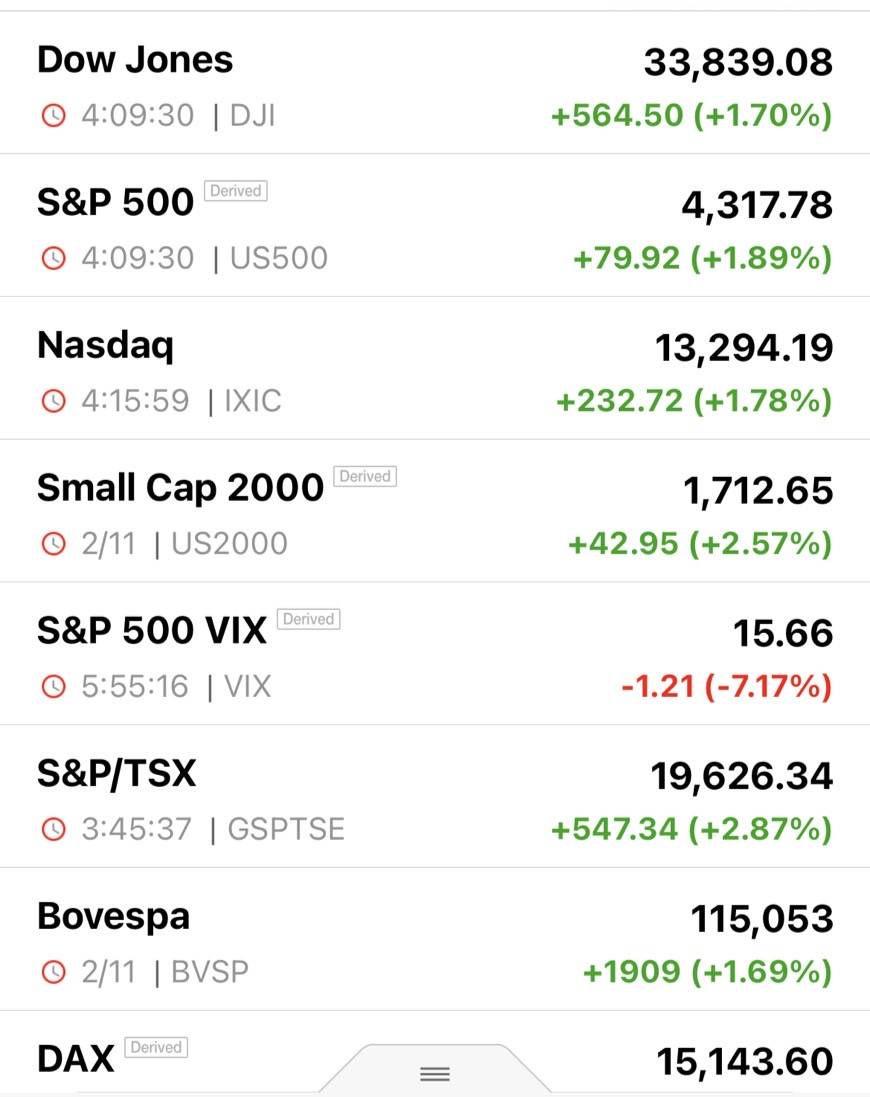Viewport: 870px width, 1097px height.
Task: Click the clock icon under S&P 500 VIX
Action: (x=53, y=688)
